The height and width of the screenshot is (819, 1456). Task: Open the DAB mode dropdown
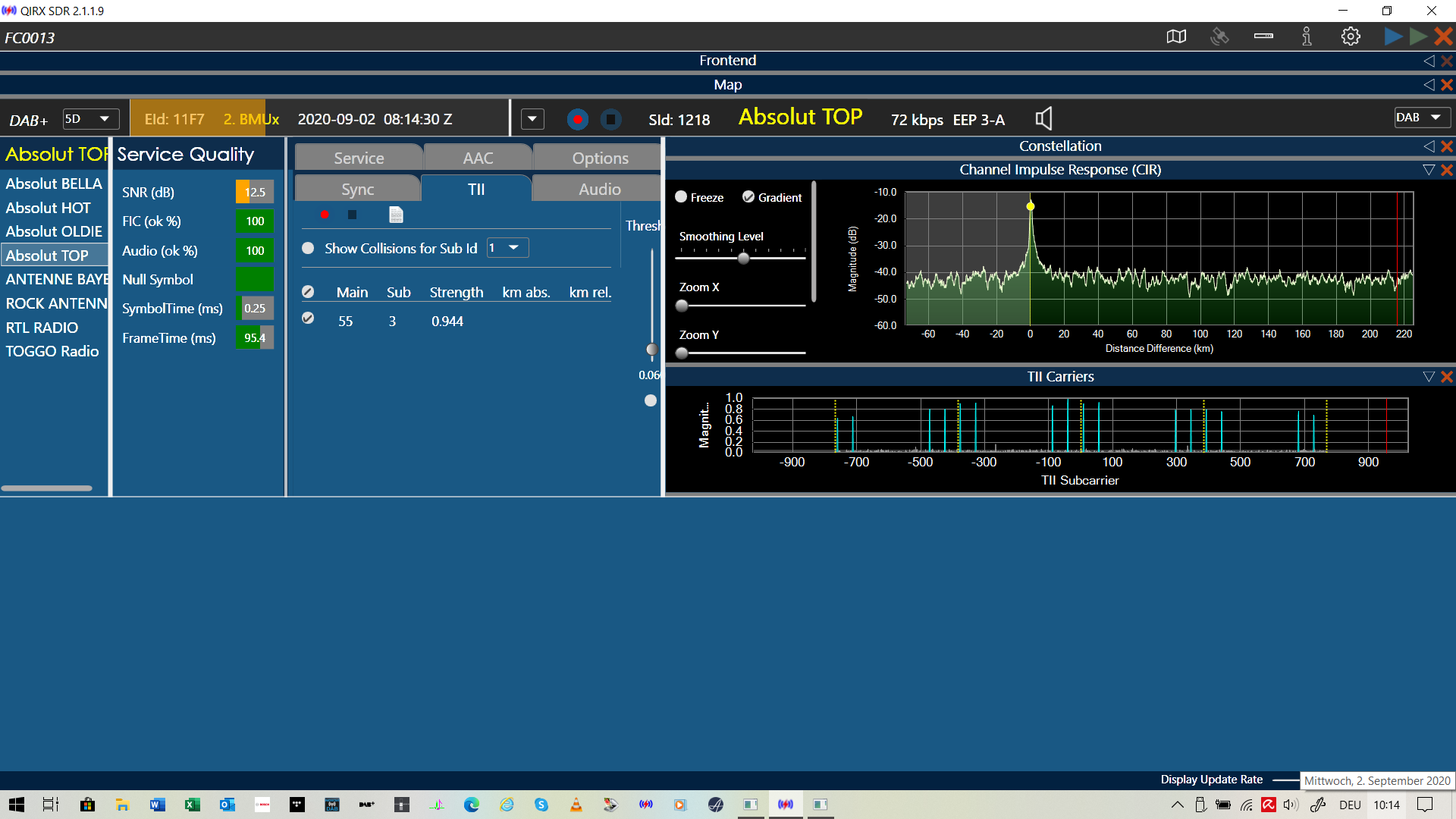click(1421, 118)
